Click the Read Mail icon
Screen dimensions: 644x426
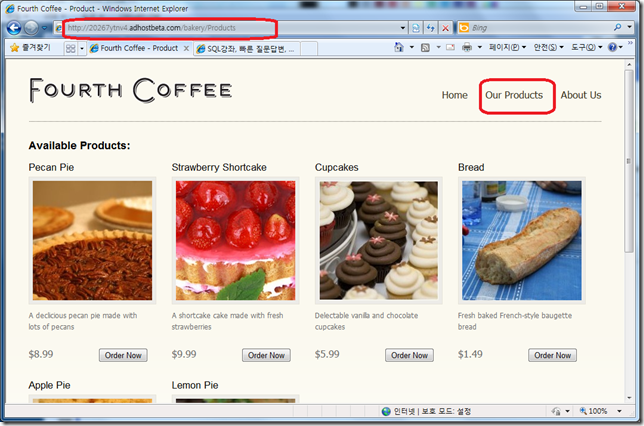[451, 47]
